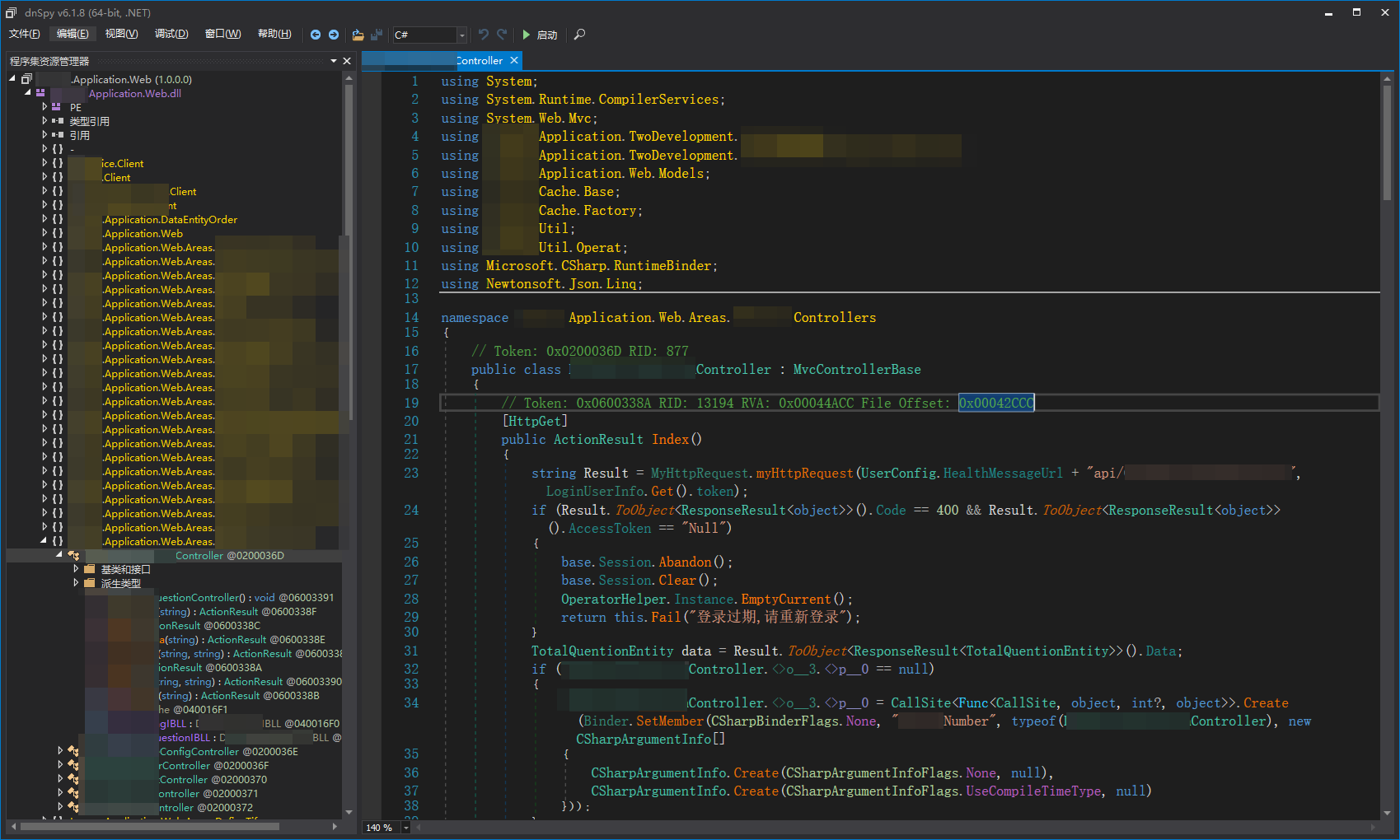Open the 文件(F) menu

pos(25,34)
